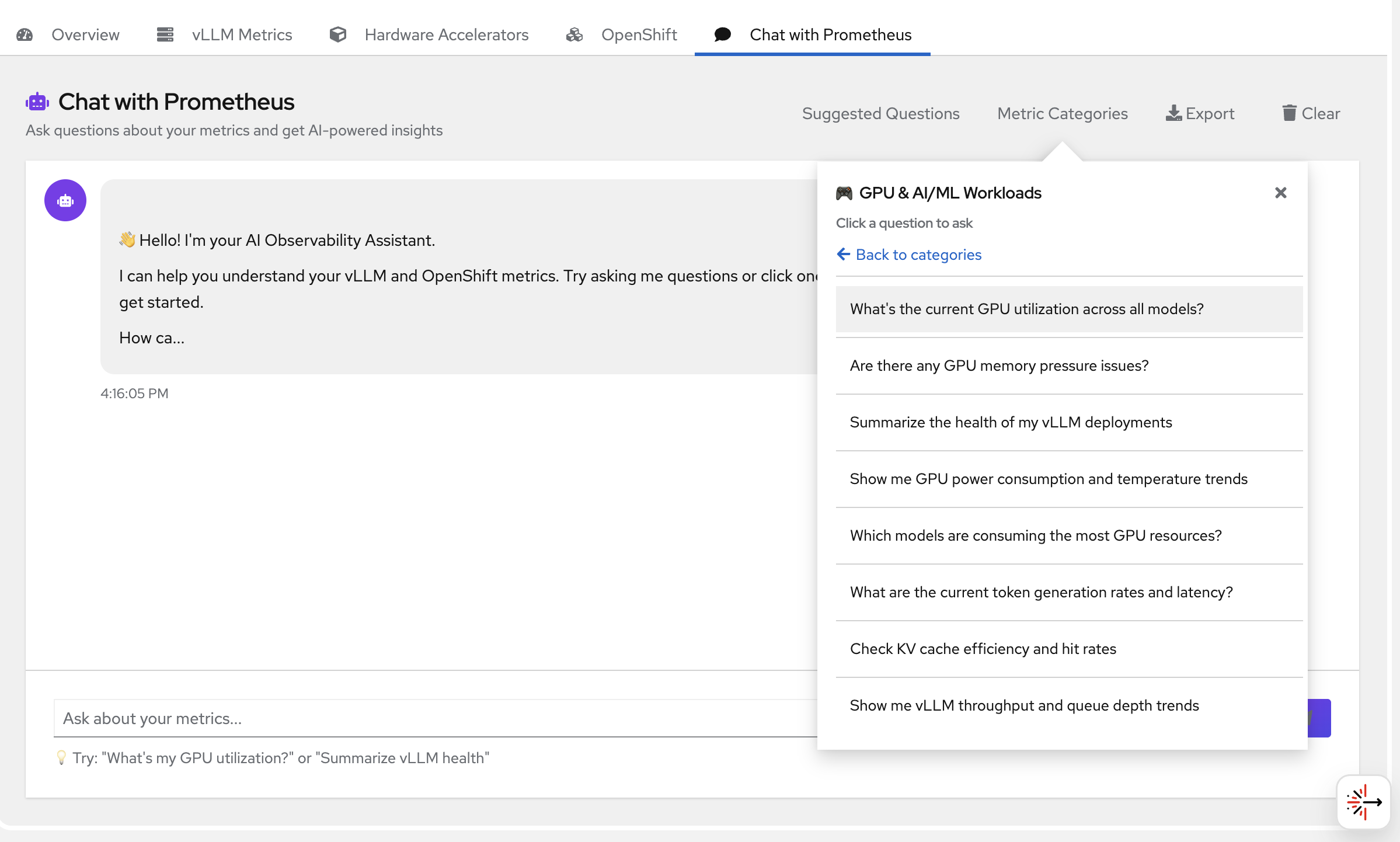The image size is (1400, 842).
Task: Select "Check KV cache efficiency and hit rates"
Action: point(983,649)
